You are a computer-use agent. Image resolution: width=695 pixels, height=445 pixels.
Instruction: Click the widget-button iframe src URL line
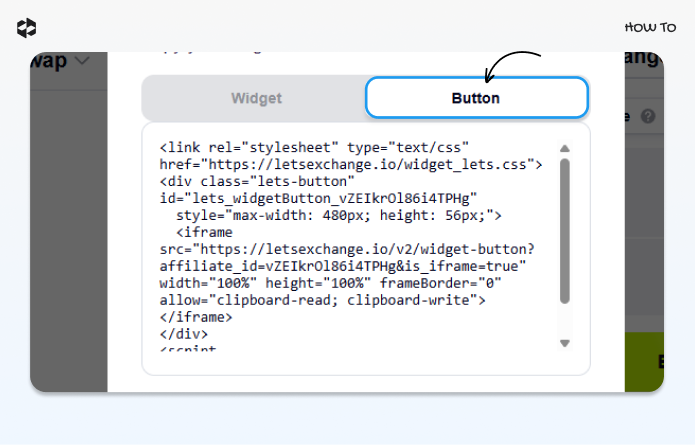point(347,249)
